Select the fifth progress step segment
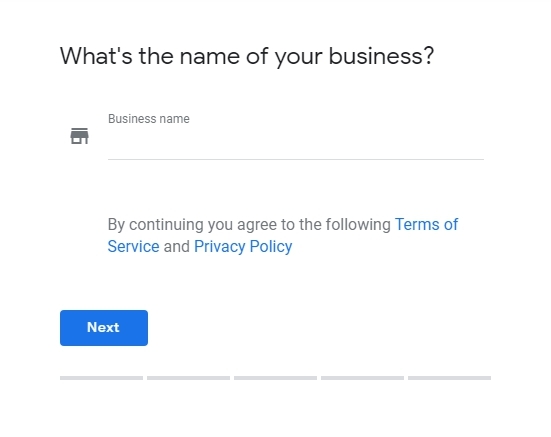The width and height of the screenshot is (551, 437). click(449, 378)
